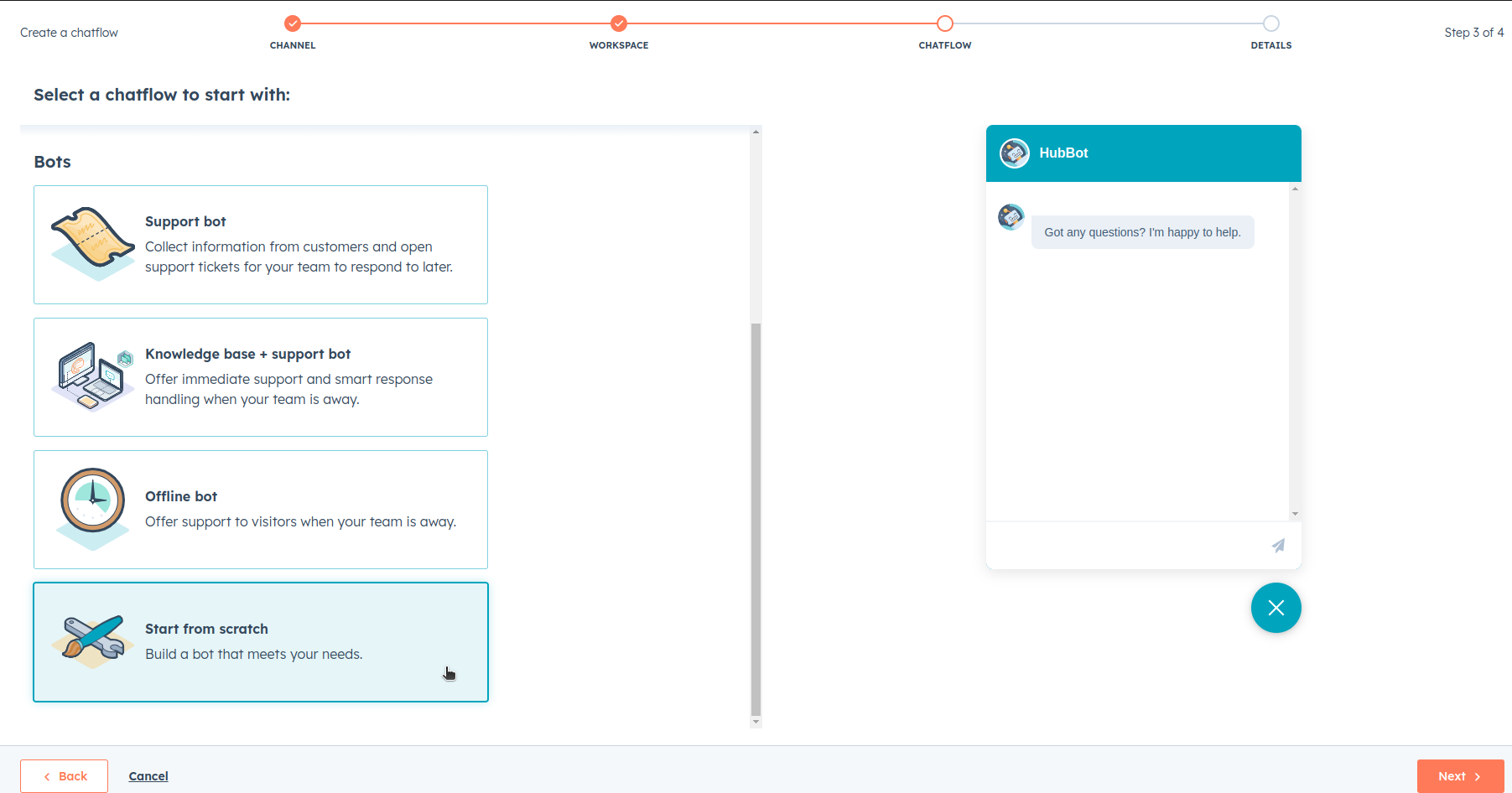Click the Knowledge base computer illustration icon
This screenshot has width=1512, height=793.
click(93, 376)
